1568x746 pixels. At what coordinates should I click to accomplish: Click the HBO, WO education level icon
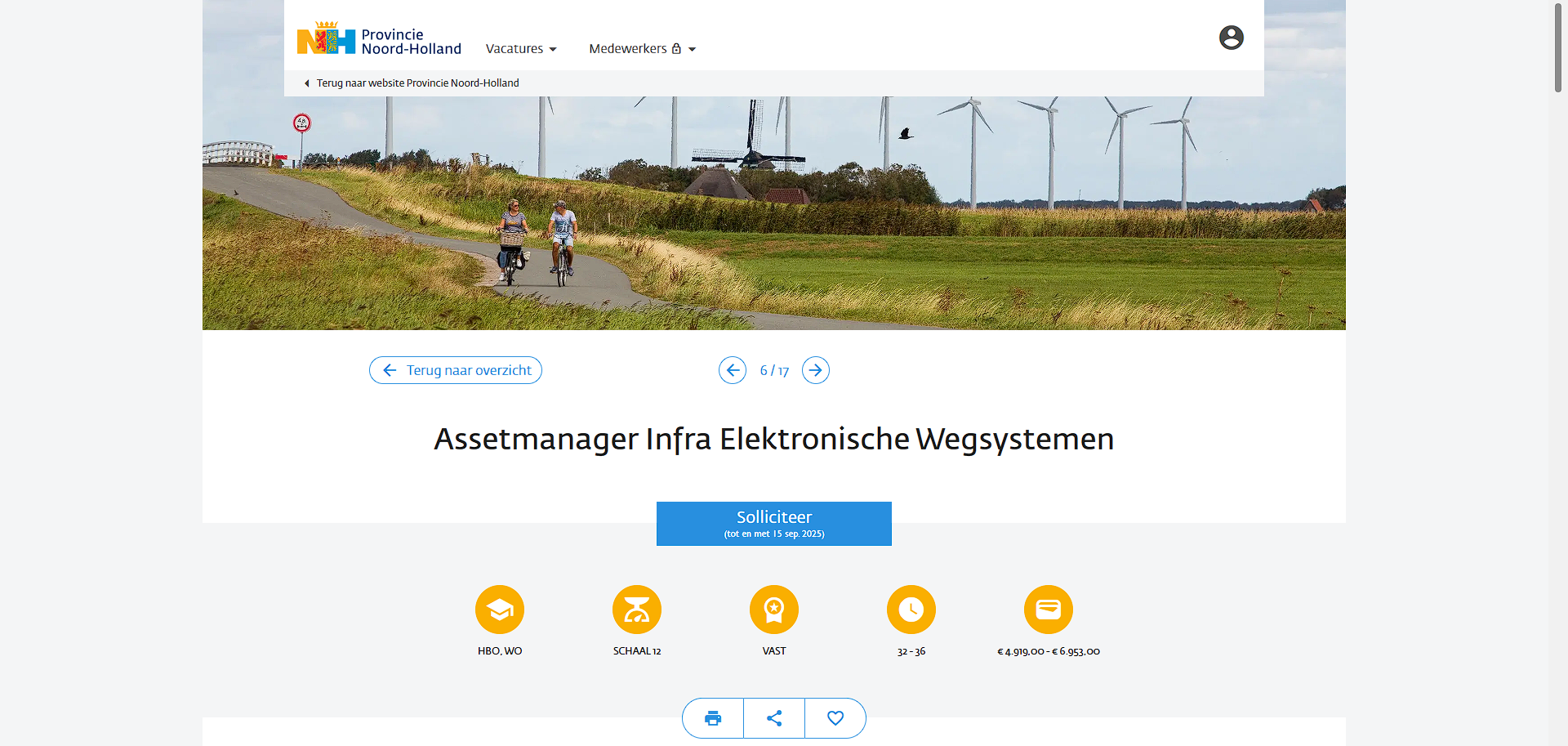[500, 610]
